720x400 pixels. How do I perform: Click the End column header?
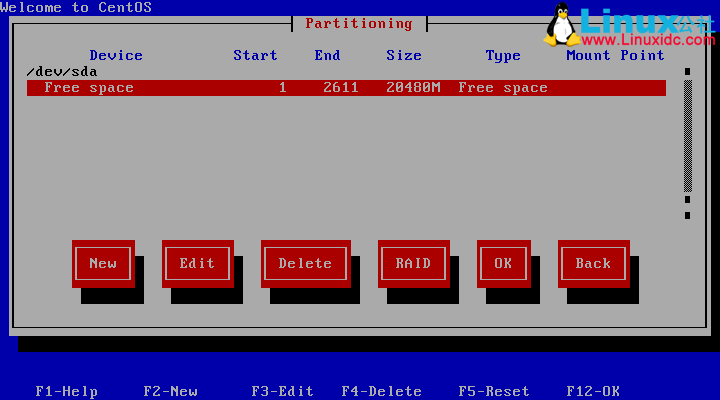327,56
